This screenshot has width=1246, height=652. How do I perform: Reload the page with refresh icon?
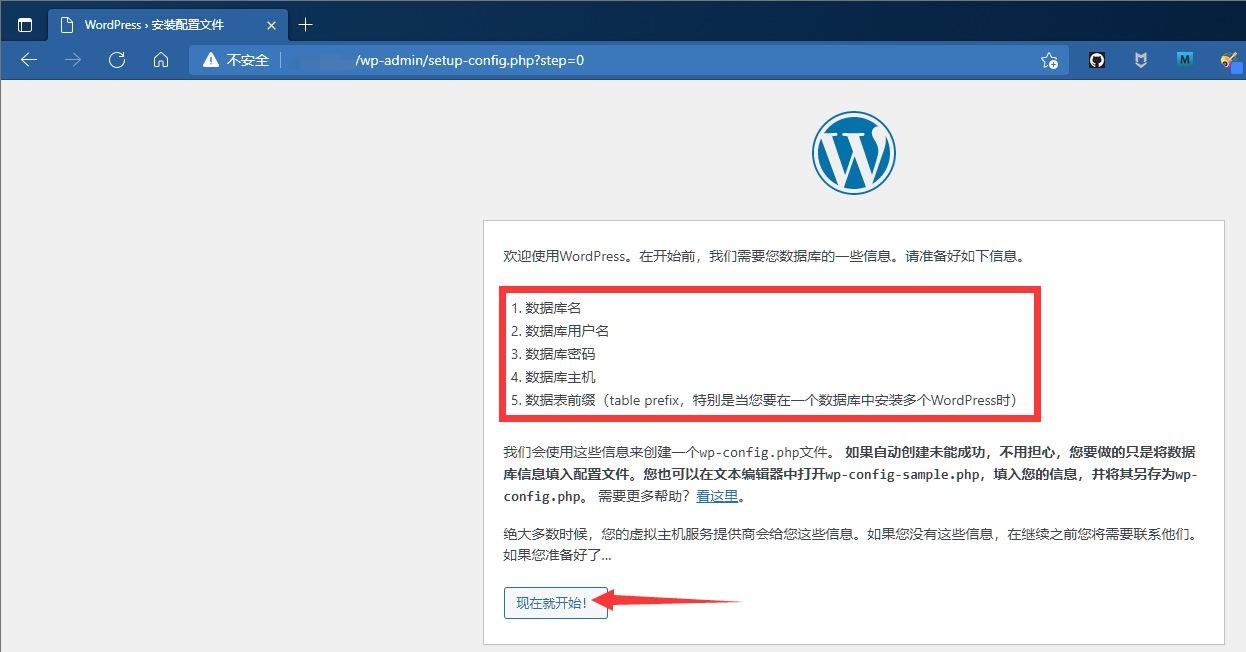pos(117,60)
